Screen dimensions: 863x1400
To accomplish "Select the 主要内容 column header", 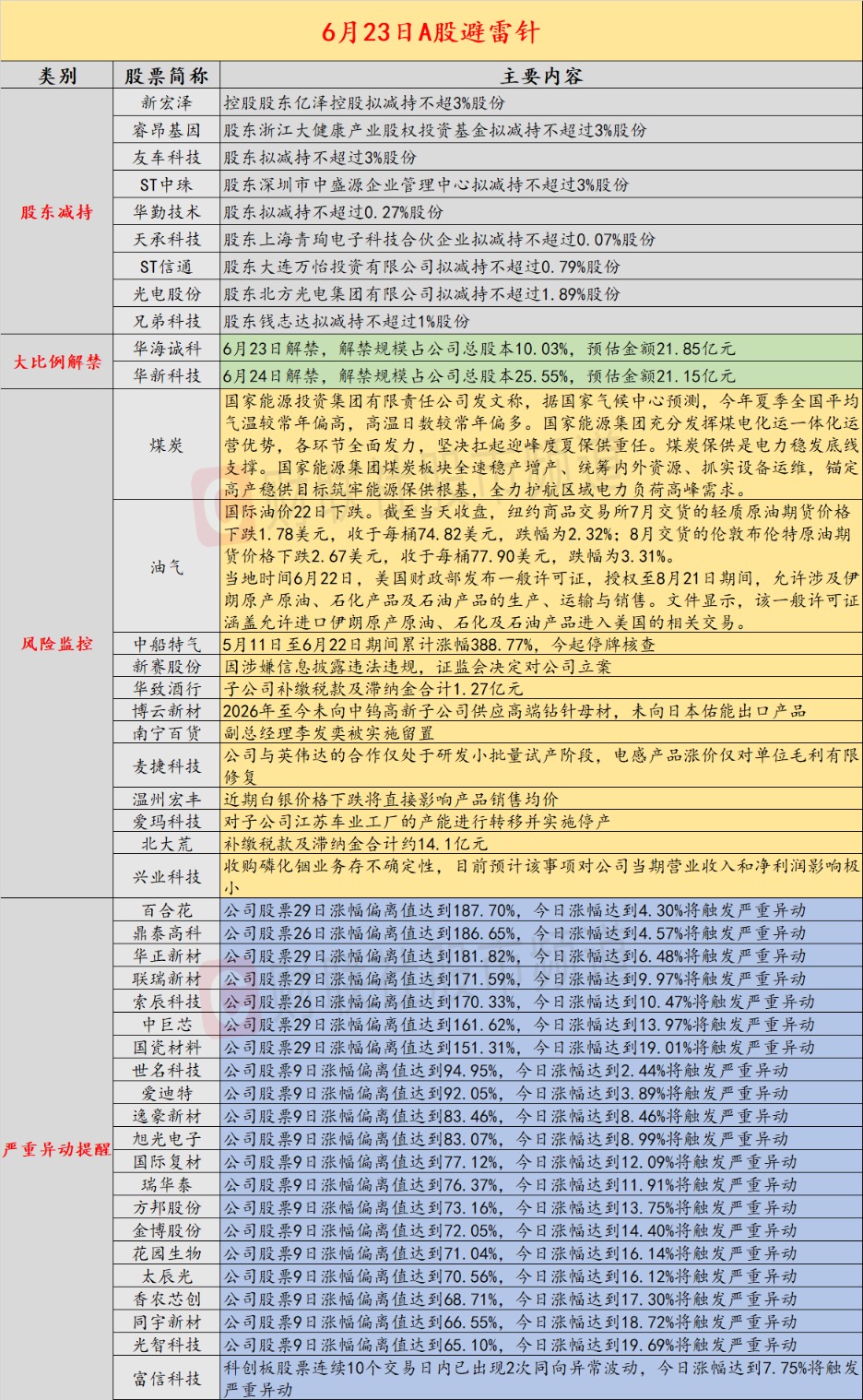I will click(542, 77).
